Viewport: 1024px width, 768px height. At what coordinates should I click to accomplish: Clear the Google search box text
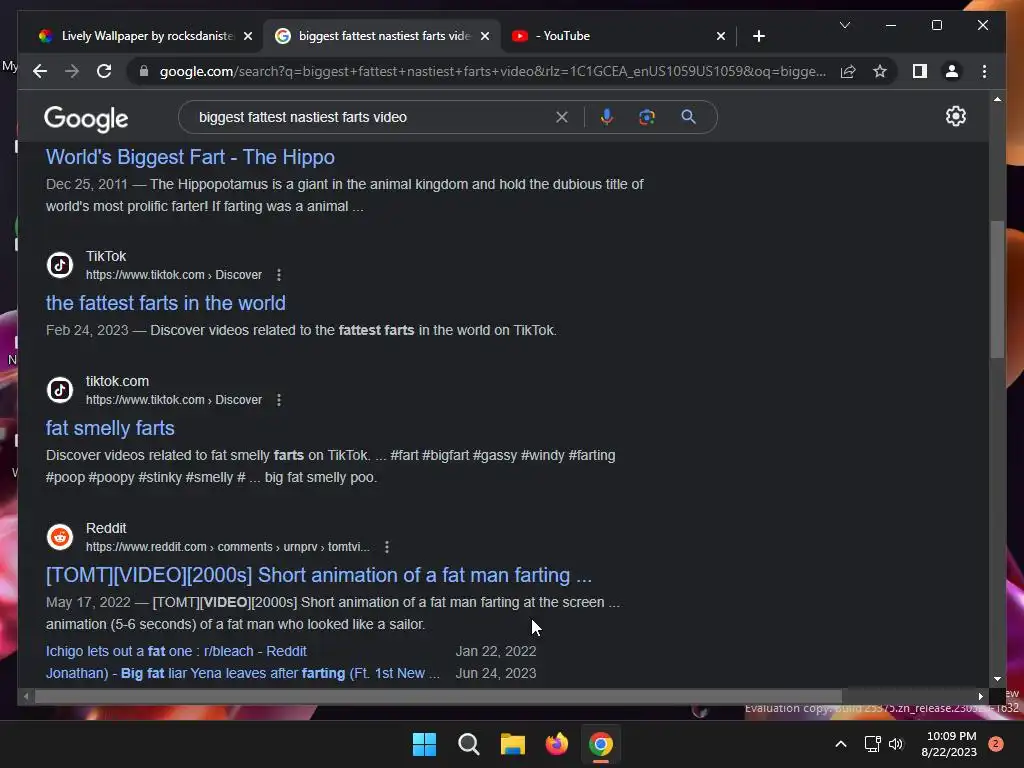pyautogui.click(x=562, y=117)
